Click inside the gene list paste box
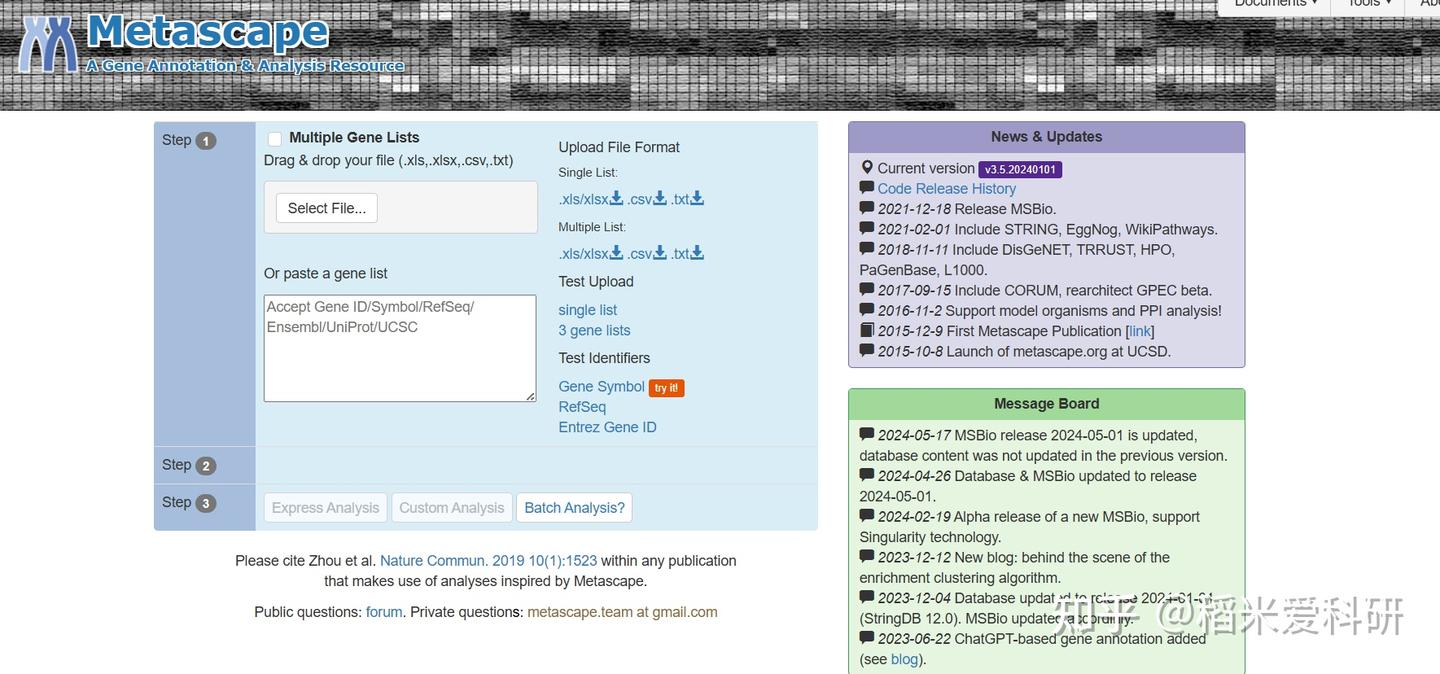This screenshot has width=1440, height=674. click(399, 347)
